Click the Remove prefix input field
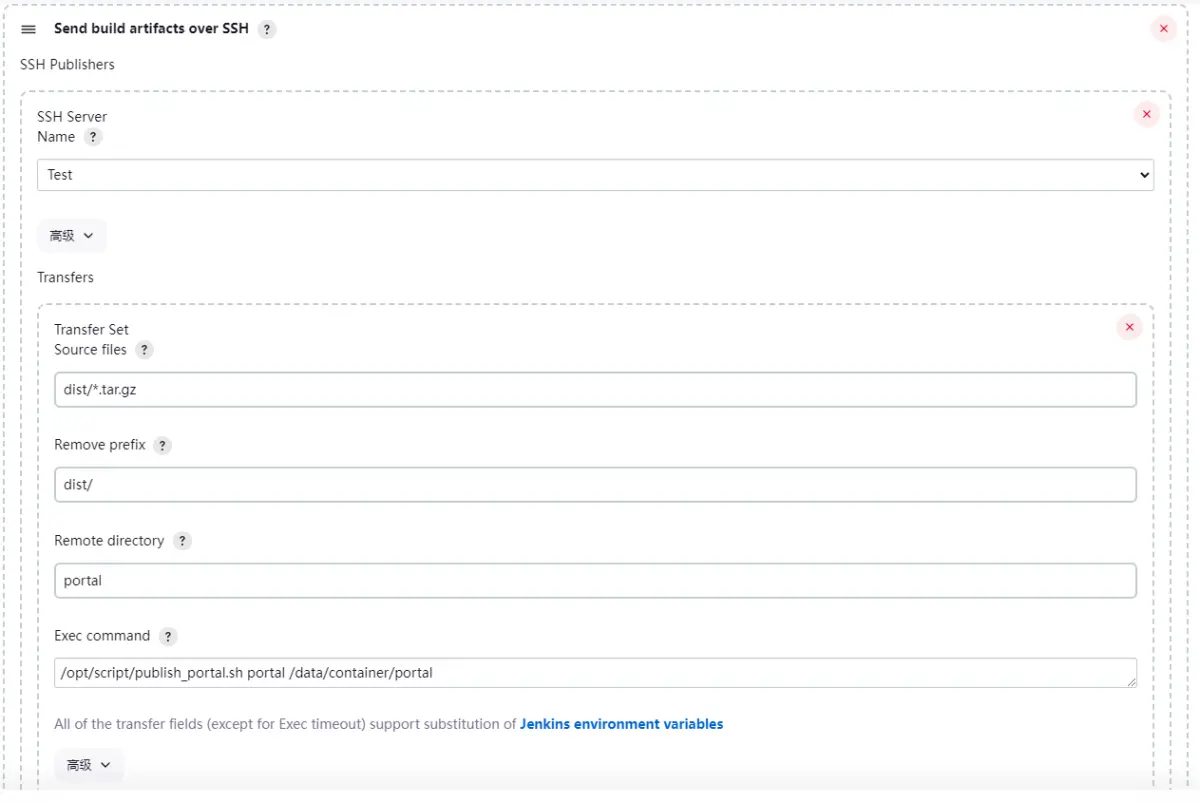 595,485
